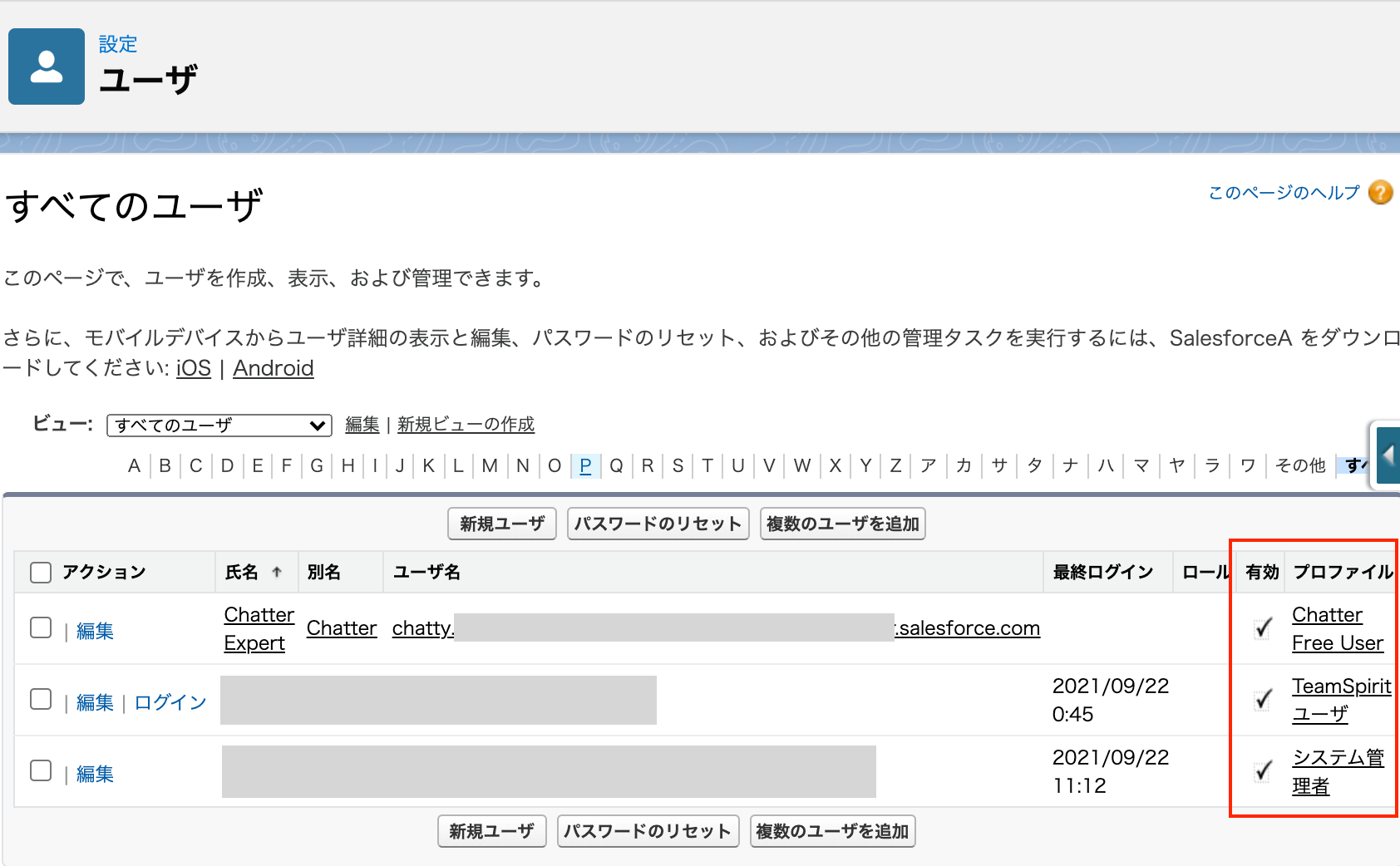Open the すべてのユーザ view dropdown
1400x866 pixels.
tap(219, 426)
